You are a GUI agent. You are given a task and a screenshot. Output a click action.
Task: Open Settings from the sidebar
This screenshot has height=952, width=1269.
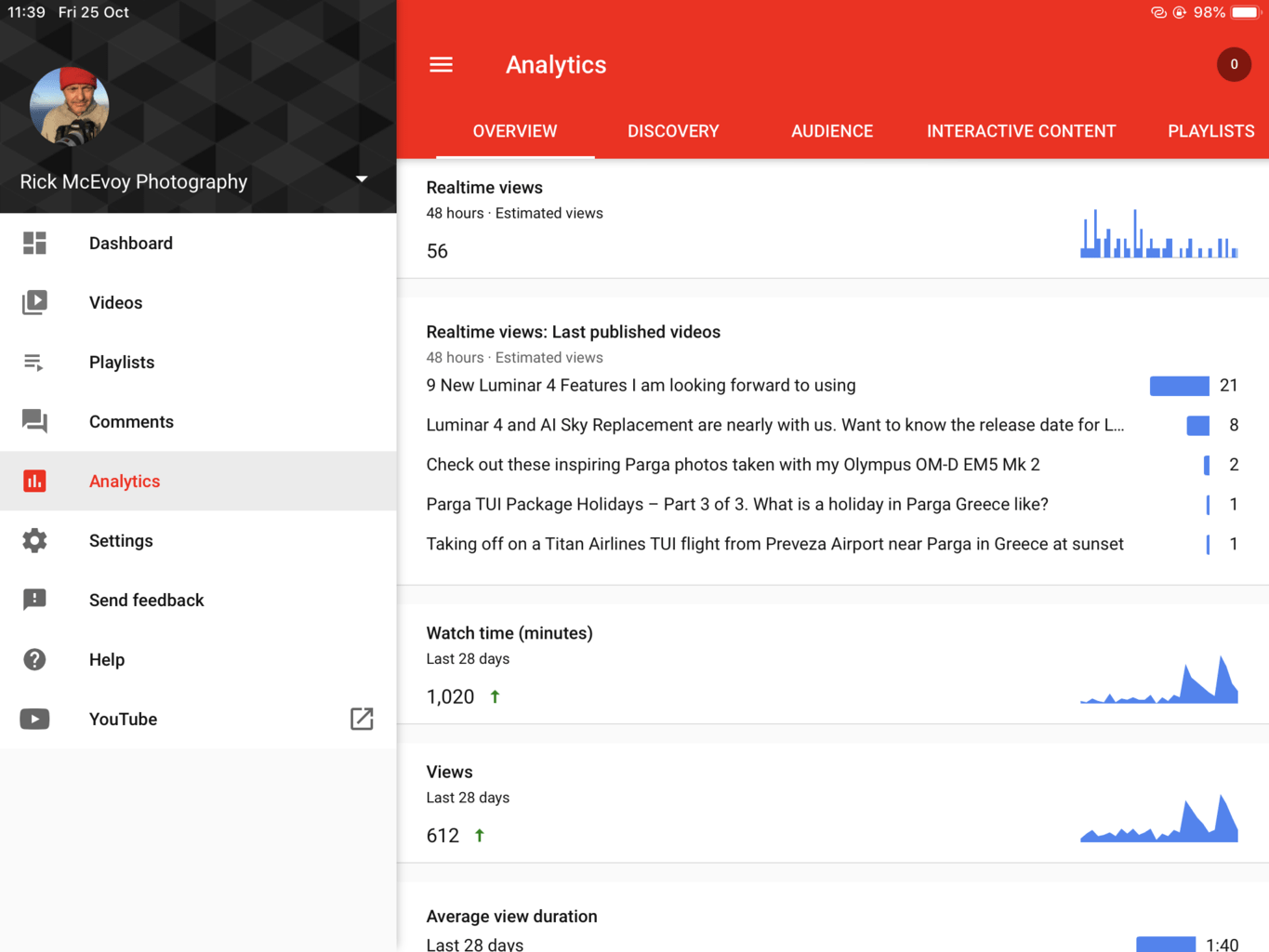tap(198, 540)
